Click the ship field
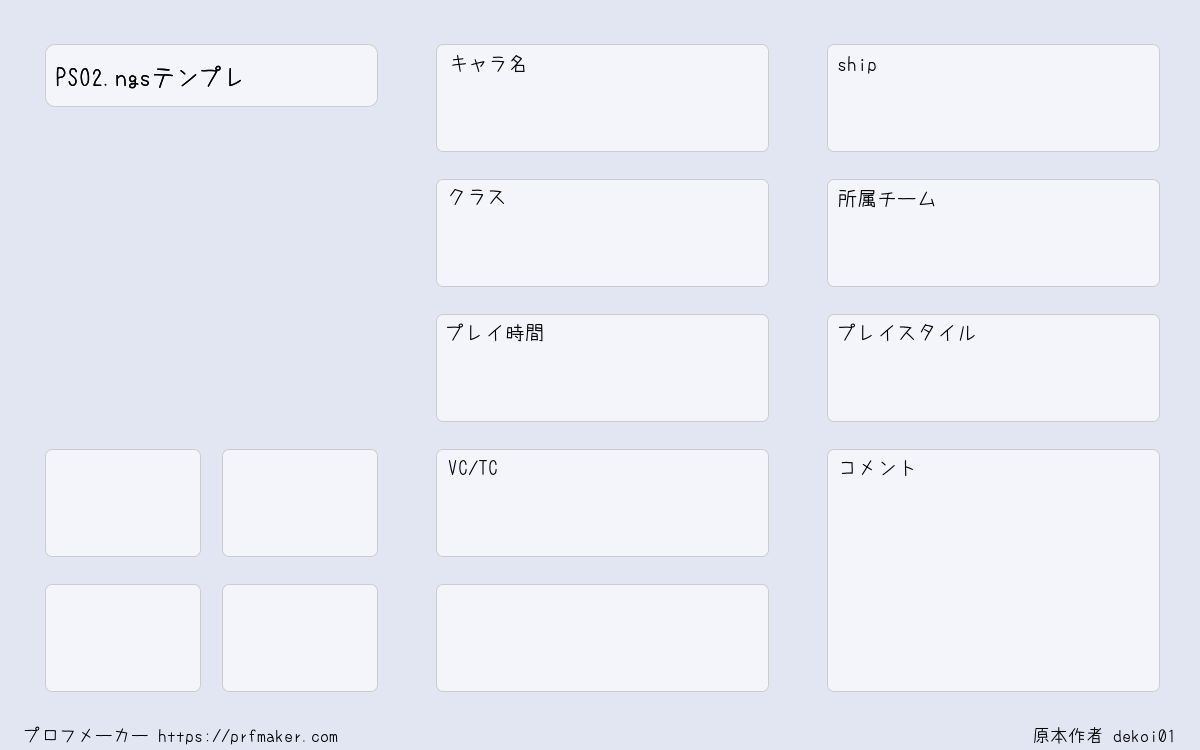The height and width of the screenshot is (750, 1200). click(x=993, y=98)
